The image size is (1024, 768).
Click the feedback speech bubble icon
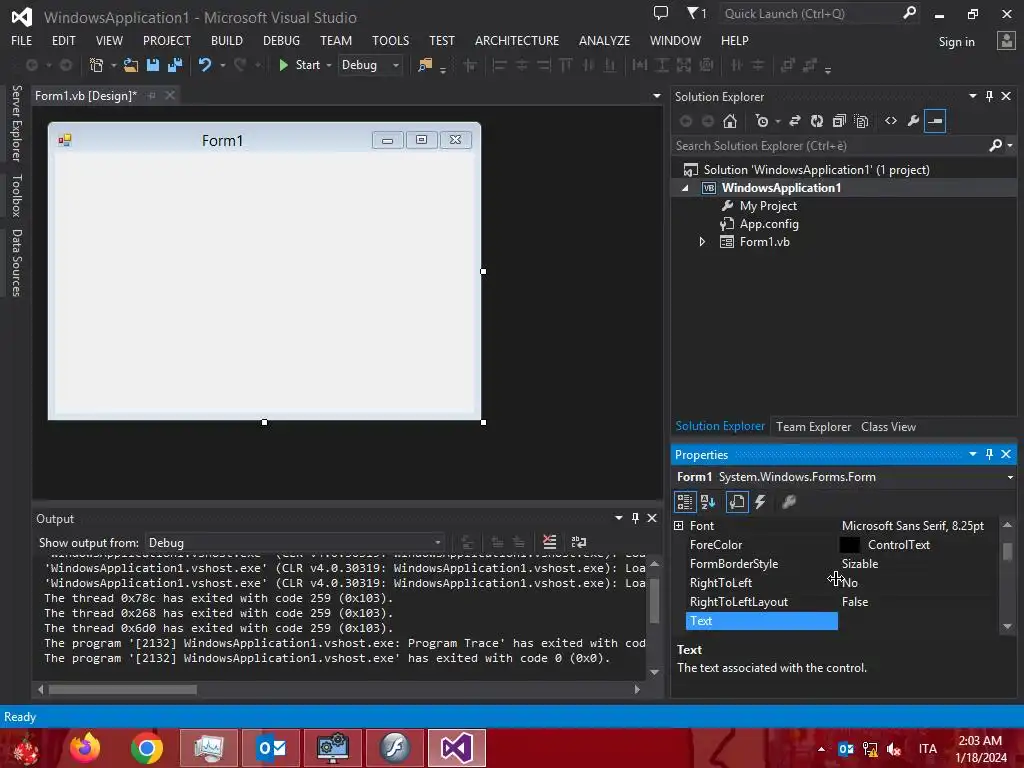[x=661, y=13]
